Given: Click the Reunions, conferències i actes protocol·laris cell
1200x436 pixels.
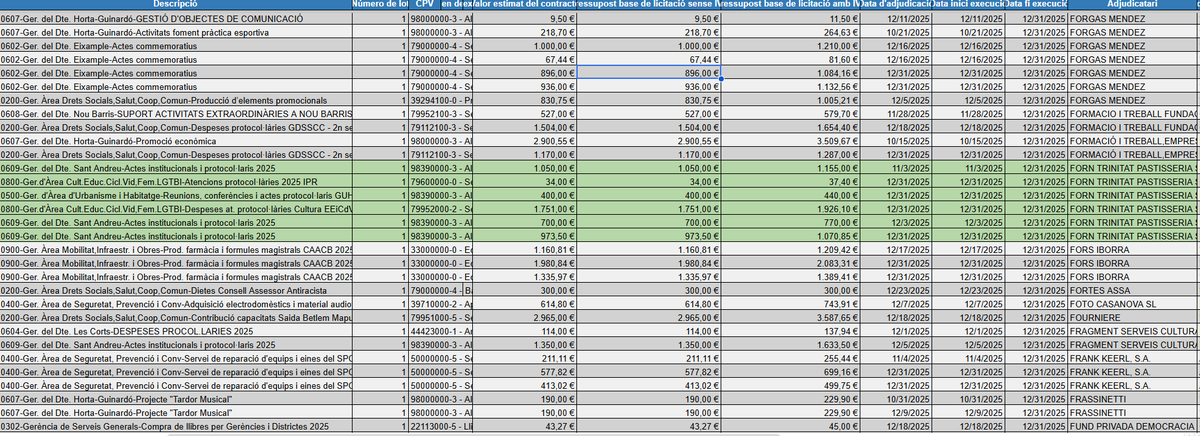Looking at the screenshot, I should pyautogui.click(x=178, y=195).
